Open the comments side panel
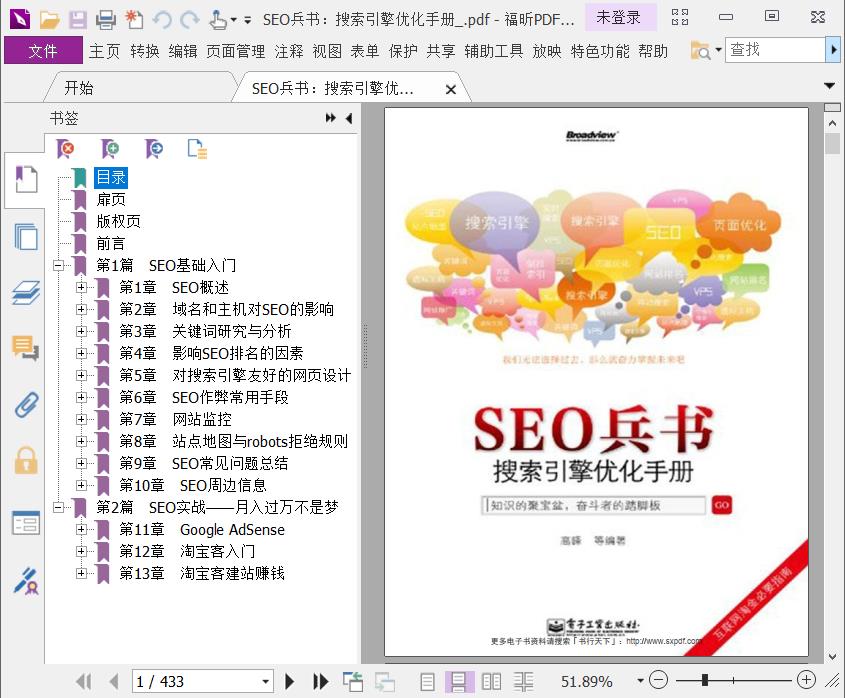 point(25,348)
